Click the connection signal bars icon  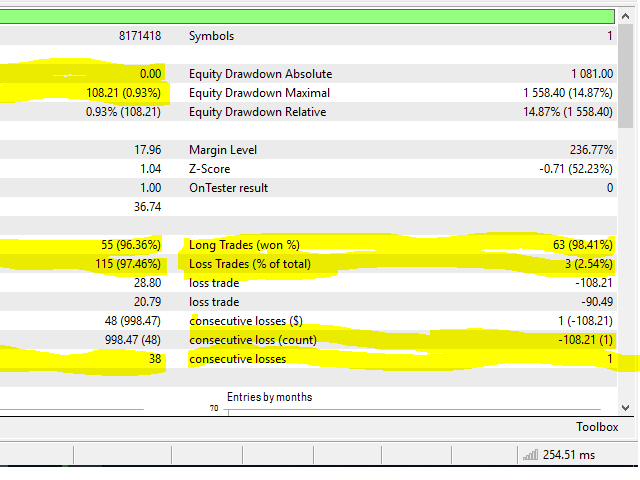530,455
